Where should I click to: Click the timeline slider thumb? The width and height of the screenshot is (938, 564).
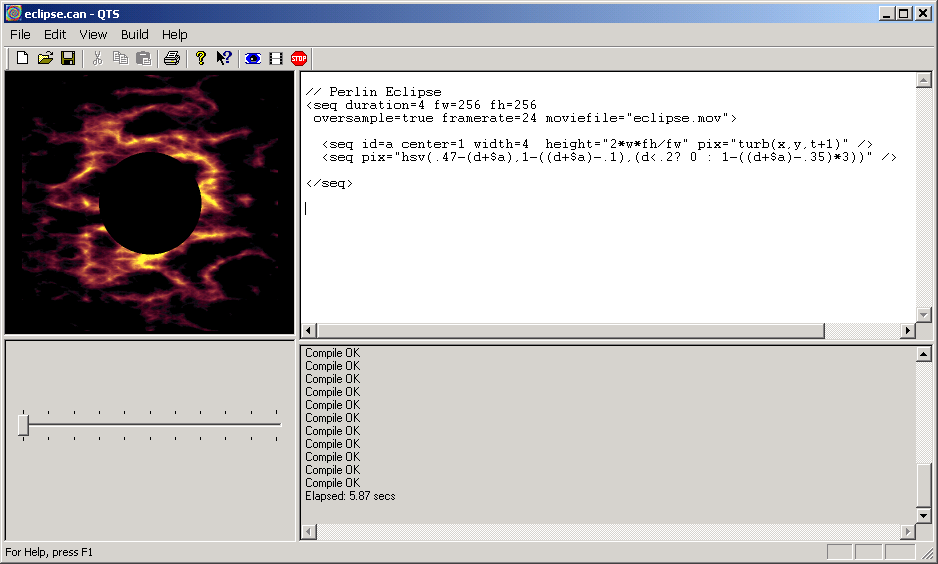pos(23,425)
